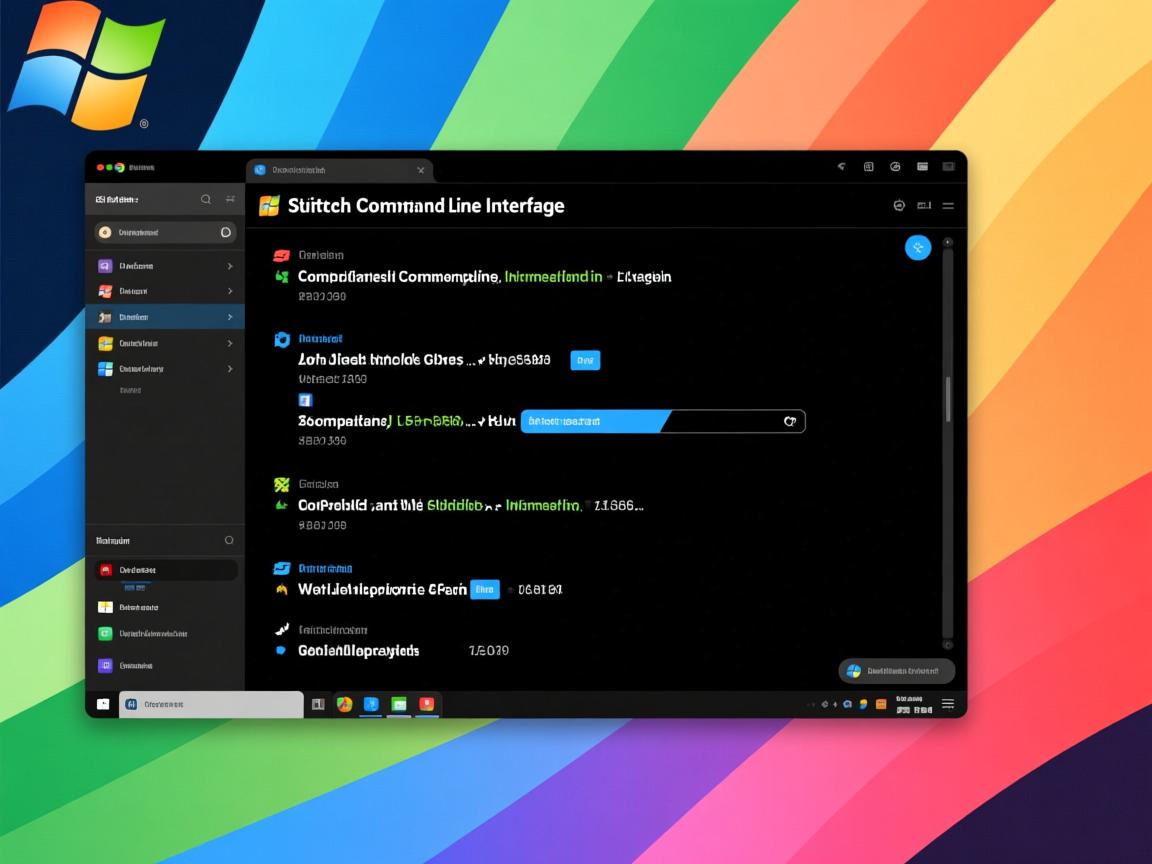The width and height of the screenshot is (1152, 864).
Task: Expand the purple-icon sidebar item chevron
Action: point(230,266)
